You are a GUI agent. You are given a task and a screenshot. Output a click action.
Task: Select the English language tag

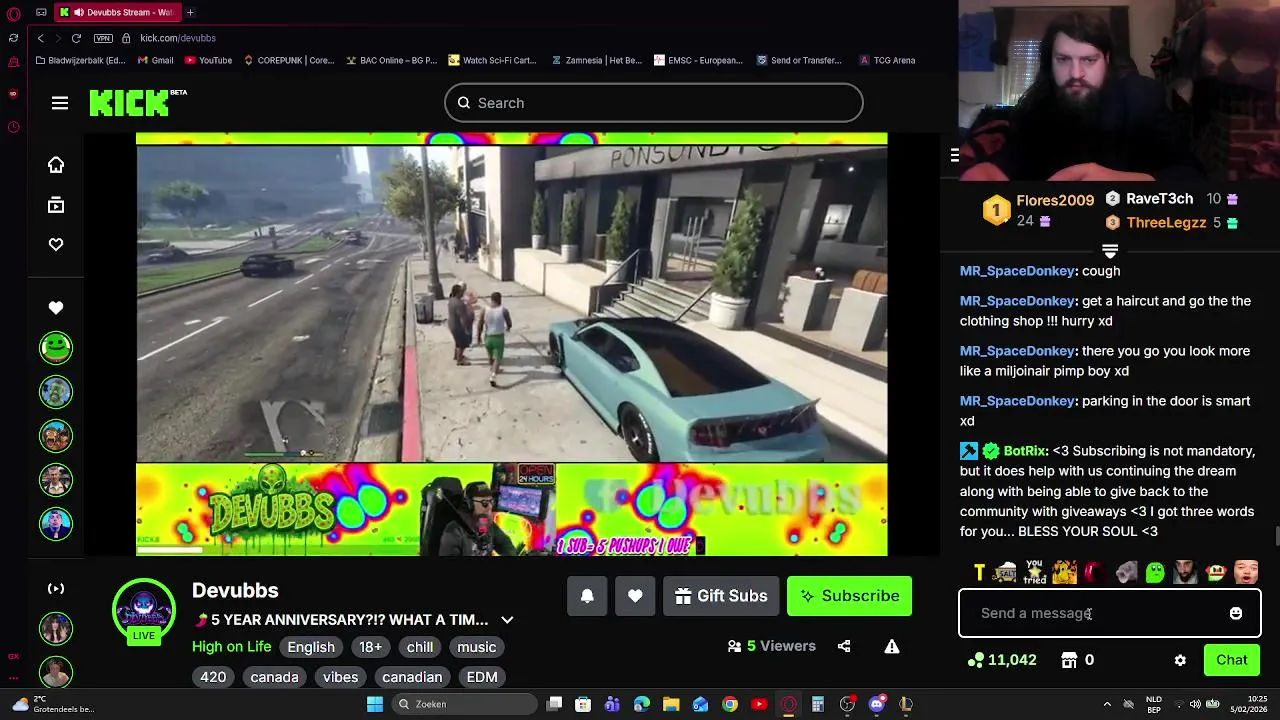pyautogui.click(x=311, y=647)
